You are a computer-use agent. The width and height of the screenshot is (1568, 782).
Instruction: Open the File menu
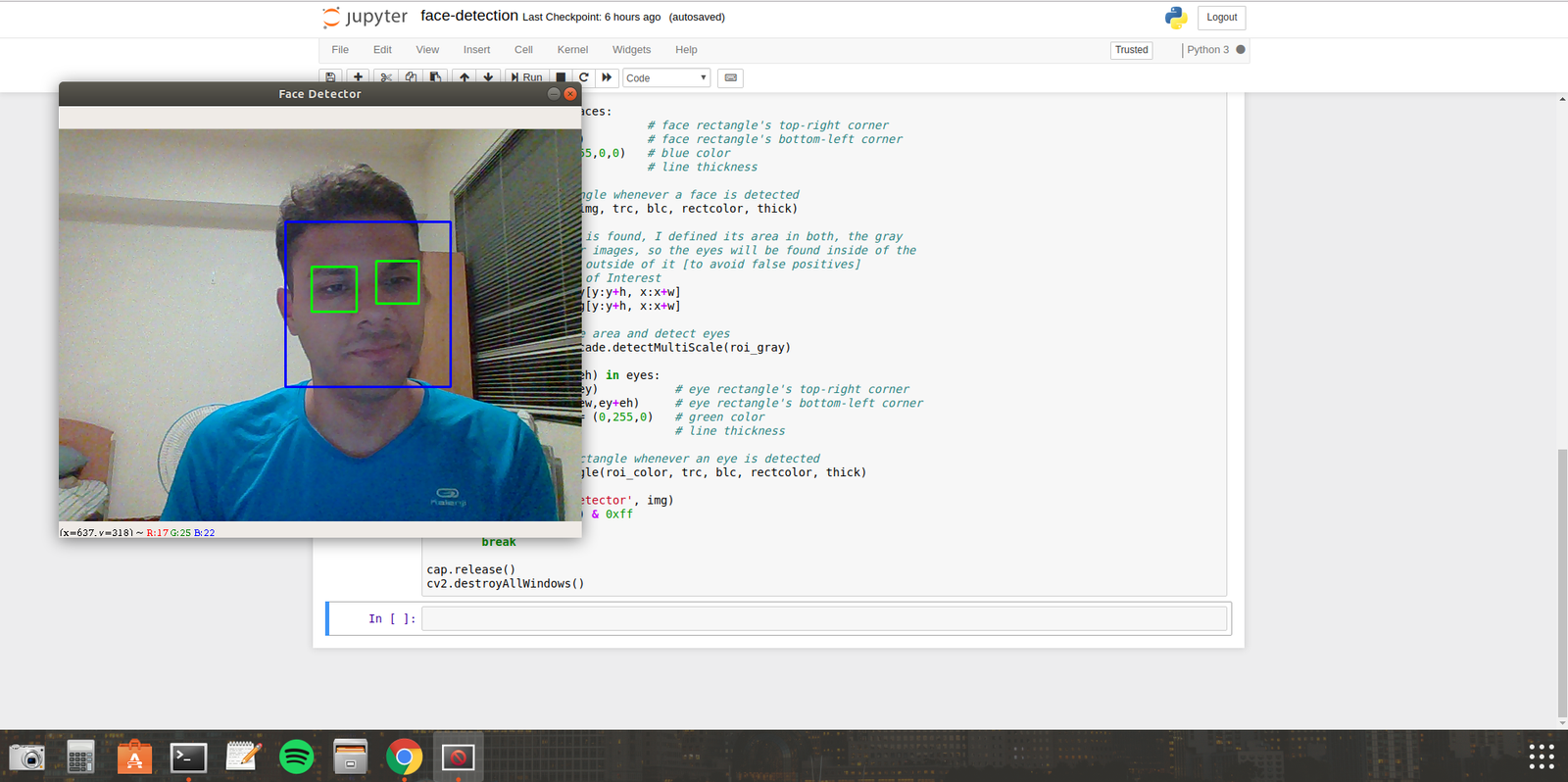click(x=340, y=50)
